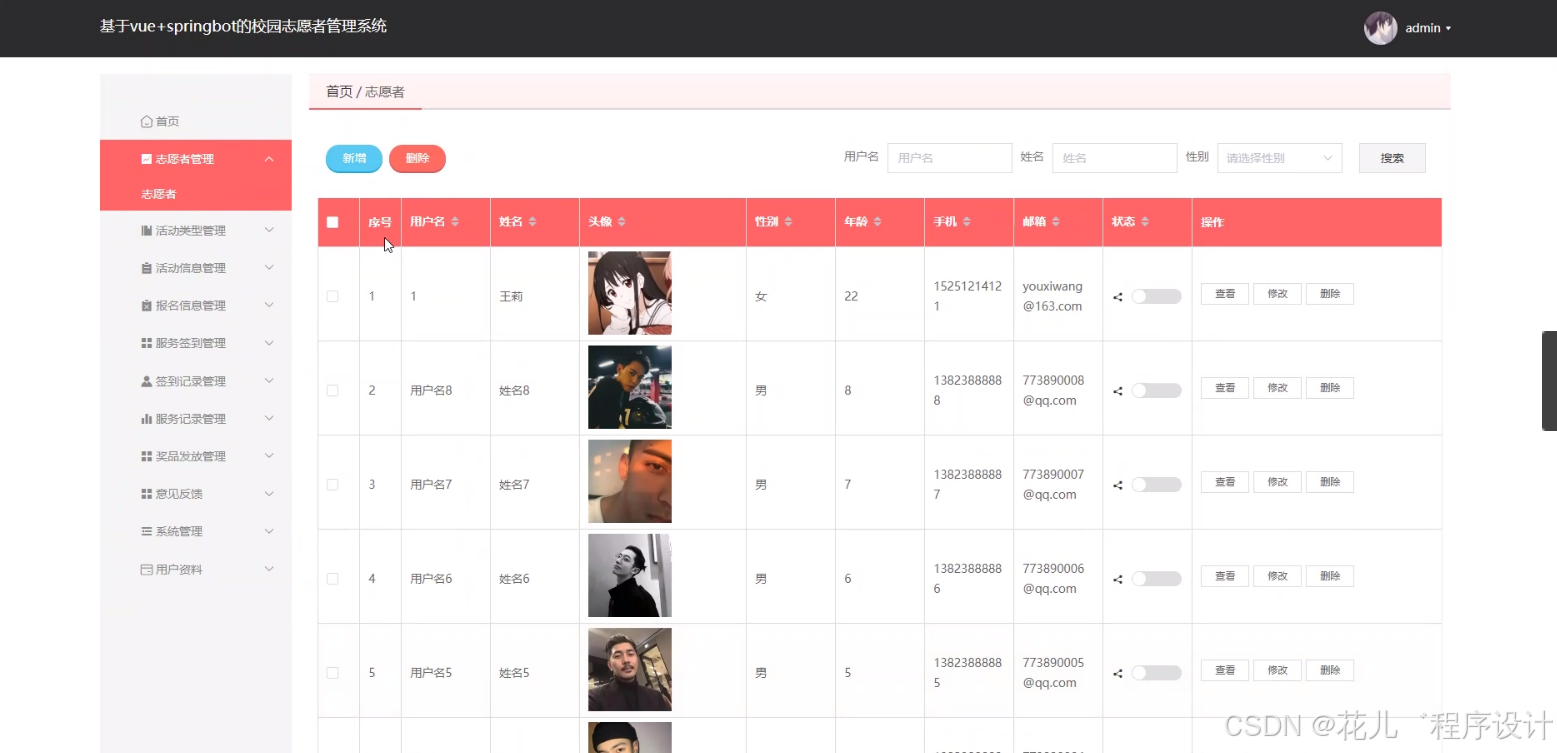Image resolution: width=1557 pixels, height=753 pixels.
Task: Check the select-all header checkbox
Action: coord(333,222)
